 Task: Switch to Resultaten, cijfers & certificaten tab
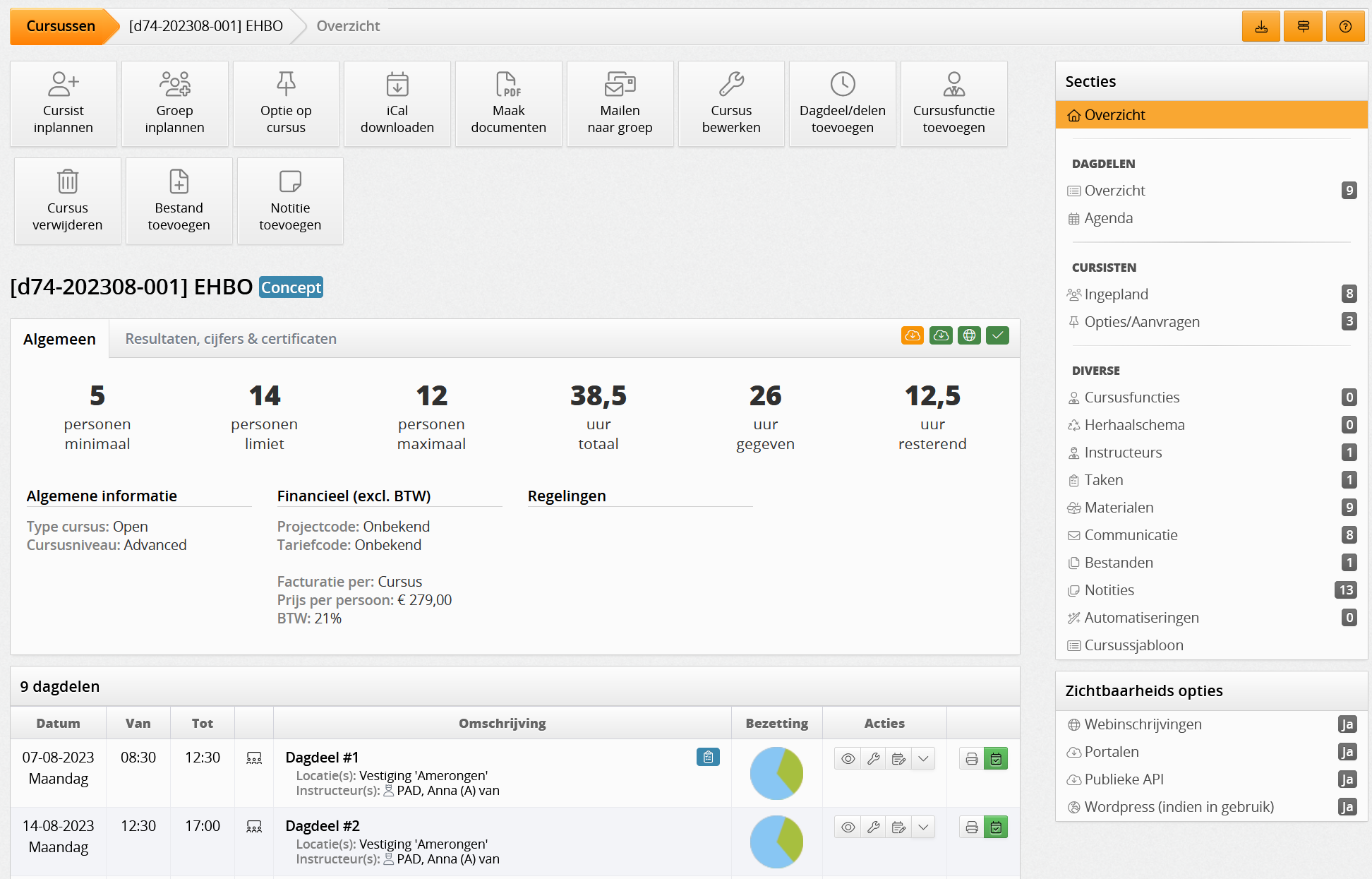231,339
